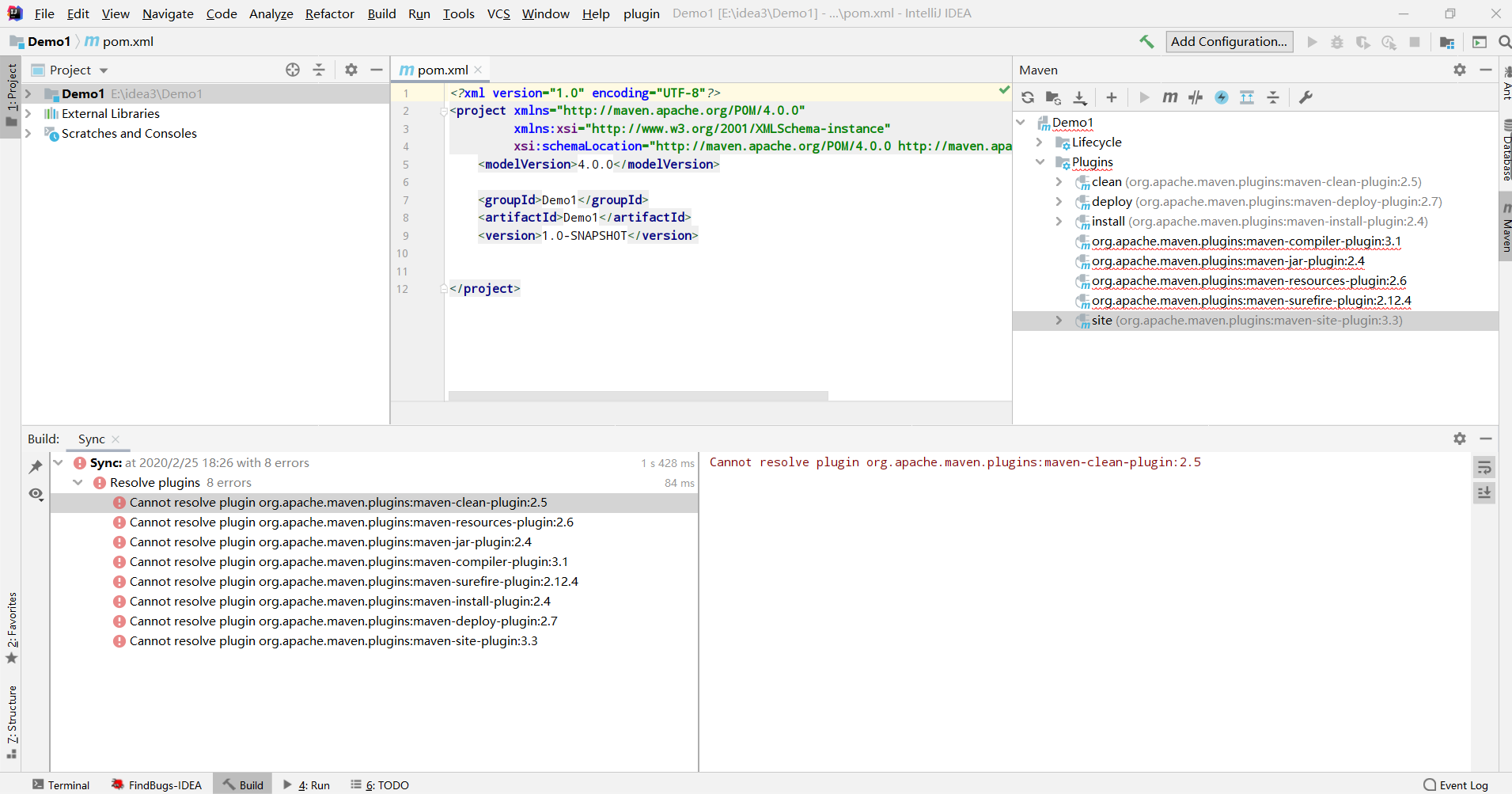This screenshot has height=794, width=1512.
Task: Close the Sync build tab
Action: click(x=116, y=439)
